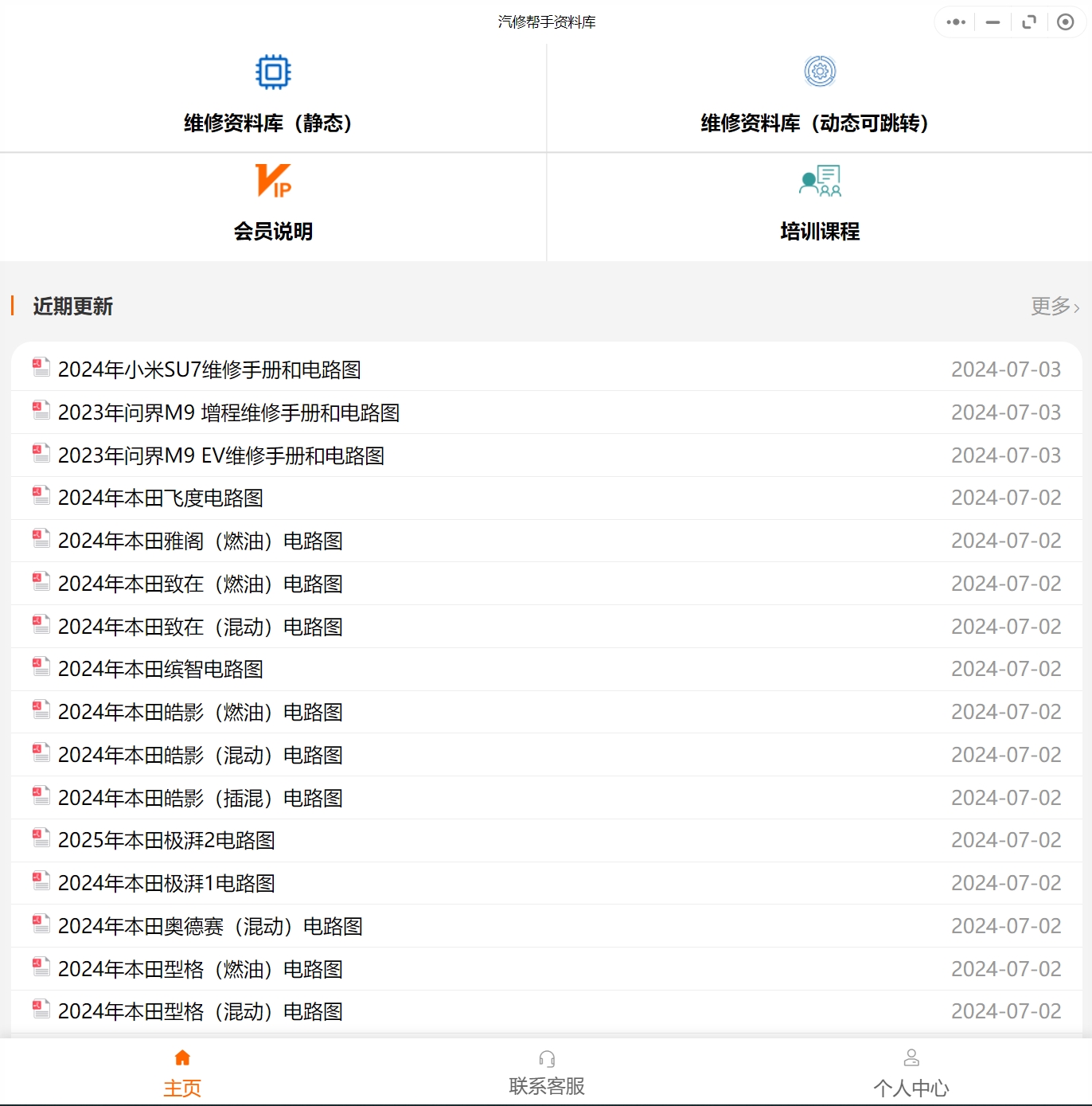Image resolution: width=1092 pixels, height=1106 pixels.
Task: Toggle the window restore button
Action: point(1028,21)
